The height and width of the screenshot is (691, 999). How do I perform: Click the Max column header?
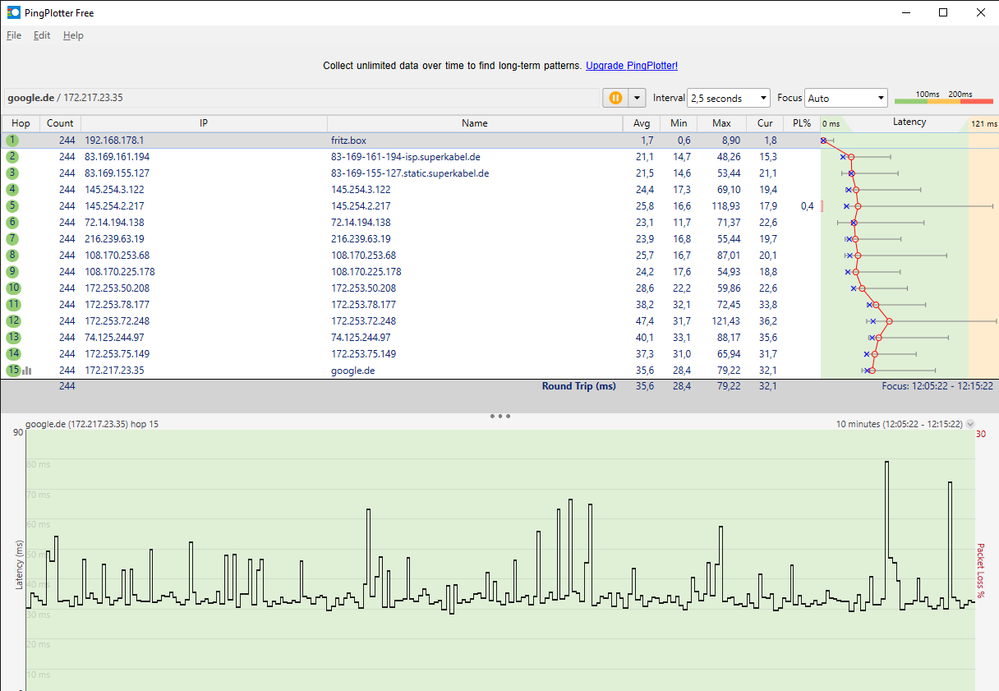[x=721, y=124]
